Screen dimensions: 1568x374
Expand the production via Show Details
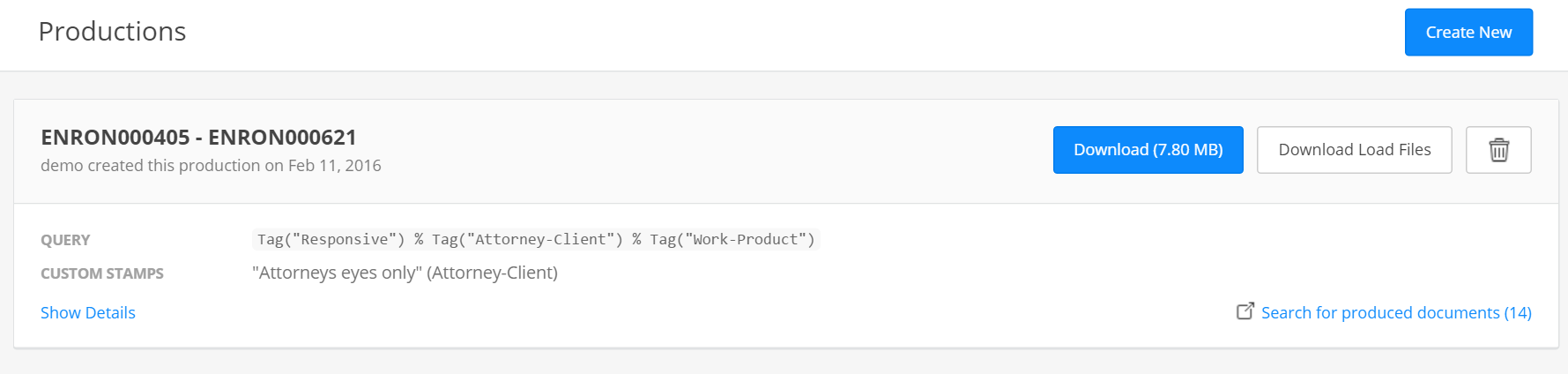(x=88, y=313)
